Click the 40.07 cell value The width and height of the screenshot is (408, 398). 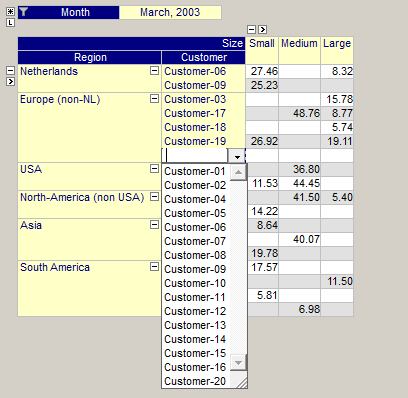[x=300, y=239]
